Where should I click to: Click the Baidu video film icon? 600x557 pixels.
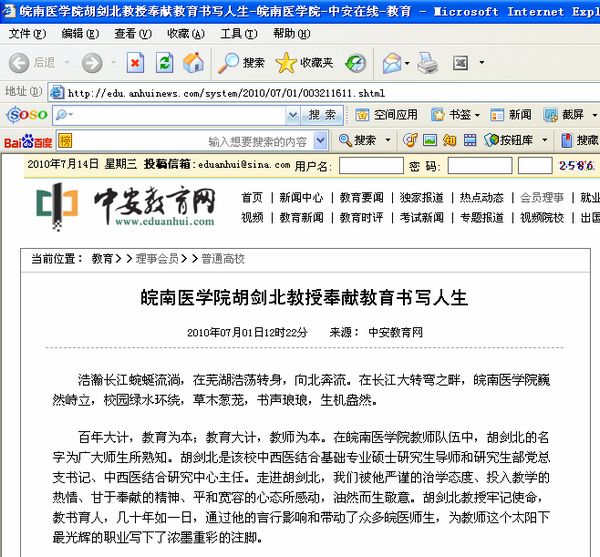[470, 140]
